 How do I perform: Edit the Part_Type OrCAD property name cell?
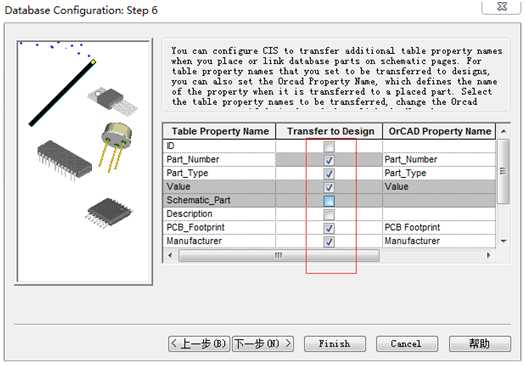pyautogui.click(x=439, y=173)
